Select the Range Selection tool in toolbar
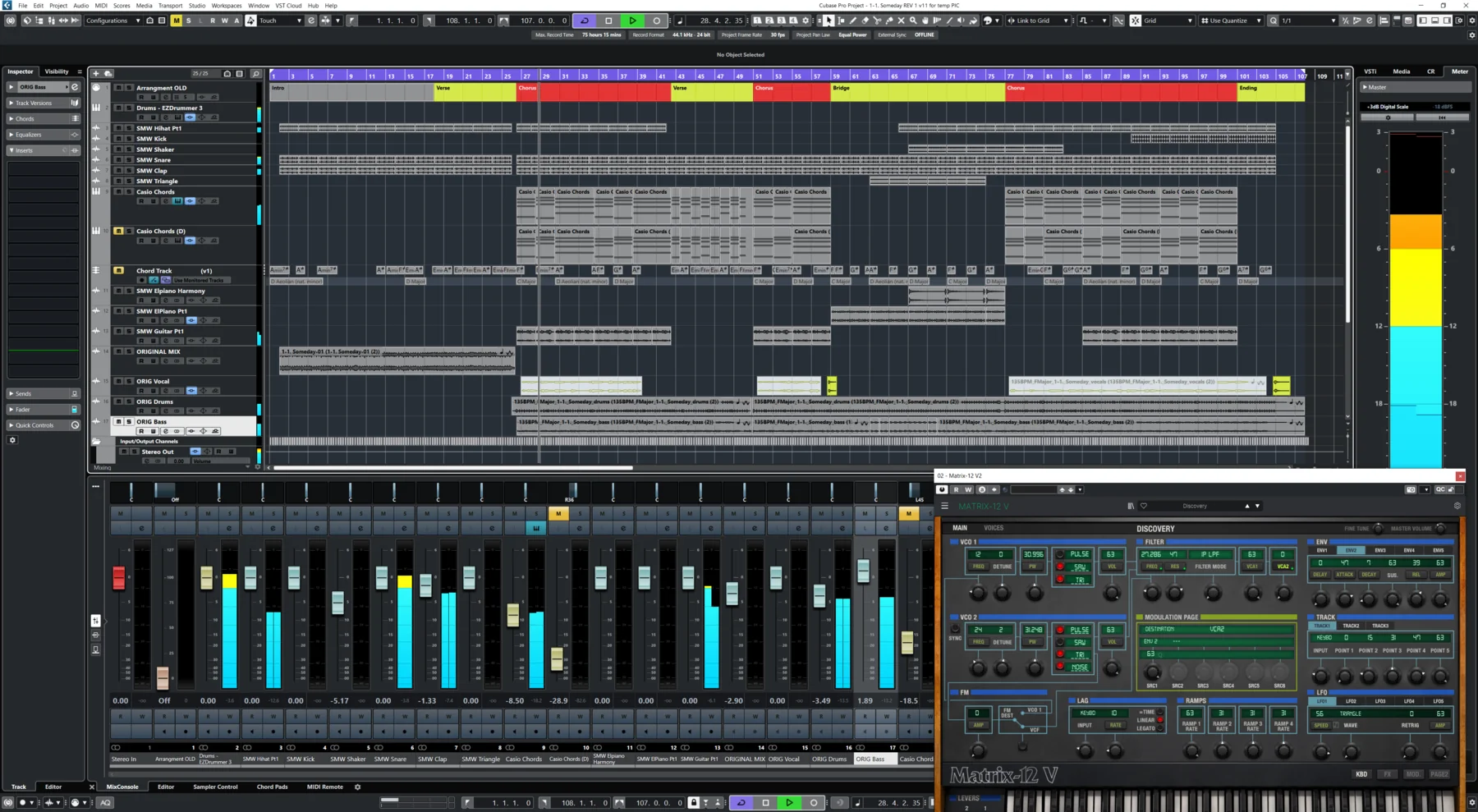This screenshot has width=1478, height=812. click(x=841, y=21)
